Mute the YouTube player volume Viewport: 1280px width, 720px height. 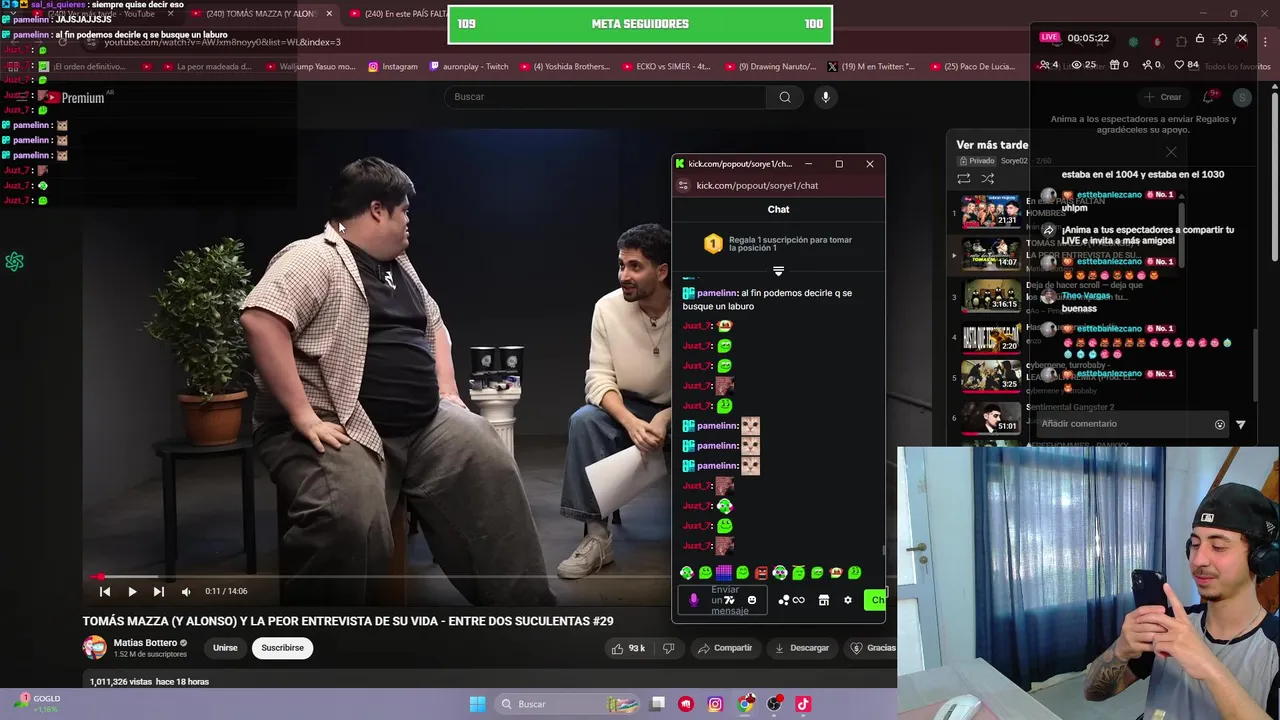(x=185, y=591)
